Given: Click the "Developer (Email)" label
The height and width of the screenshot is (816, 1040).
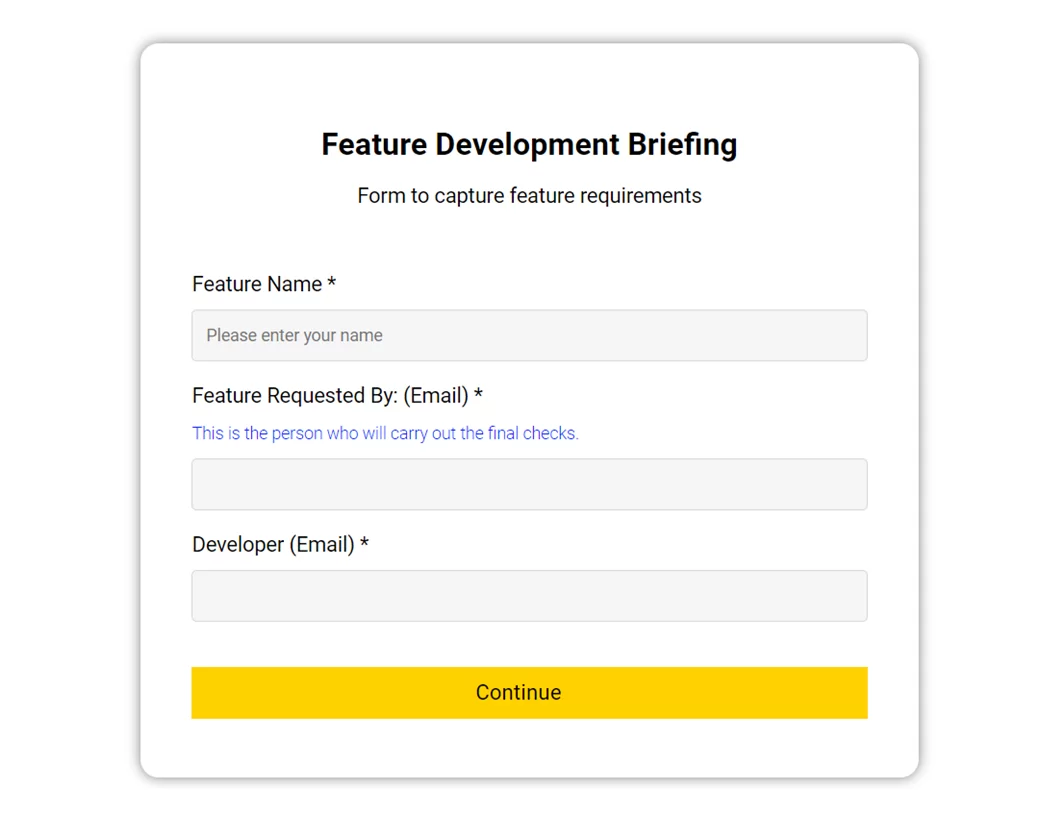Looking at the screenshot, I should 273,544.
